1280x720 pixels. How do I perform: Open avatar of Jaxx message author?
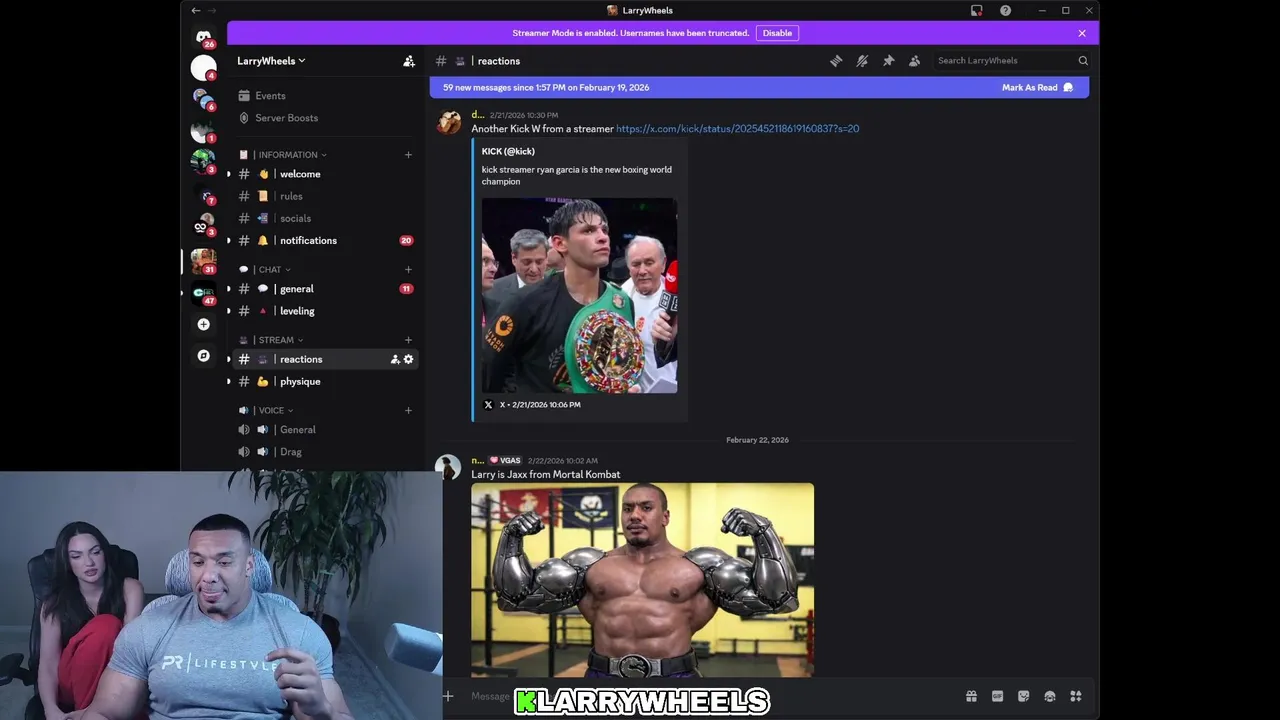click(x=448, y=467)
